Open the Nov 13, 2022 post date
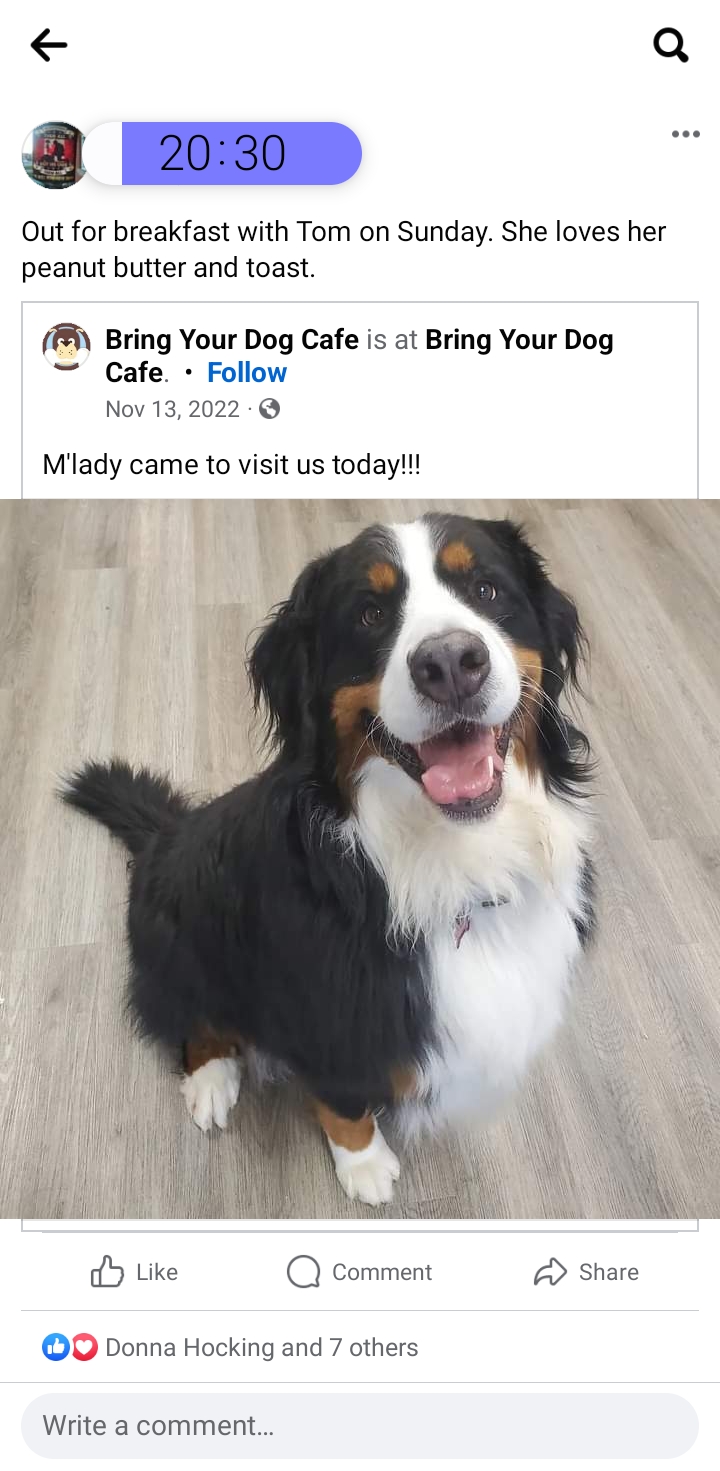This screenshot has width=720, height=1471. (172, 409)
